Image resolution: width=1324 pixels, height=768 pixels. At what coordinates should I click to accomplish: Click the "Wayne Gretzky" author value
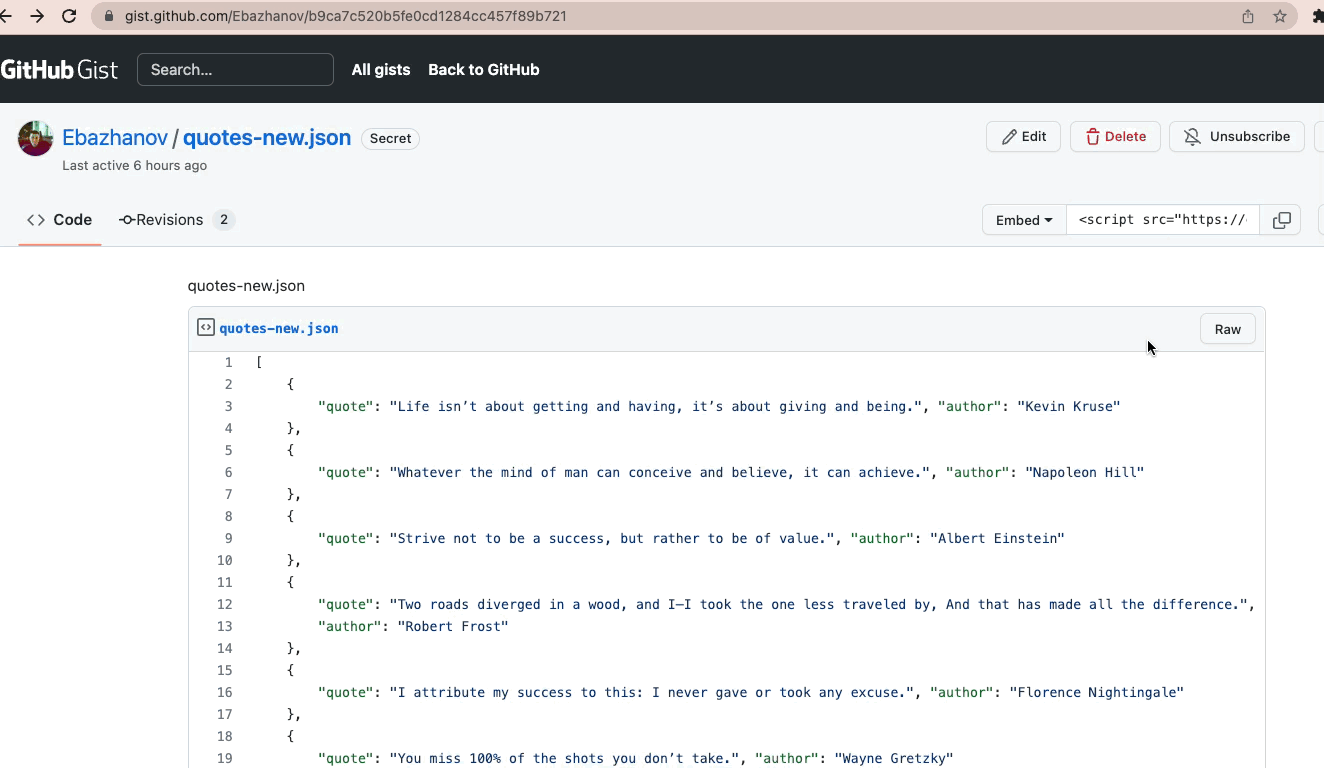[x=894, y=758]
